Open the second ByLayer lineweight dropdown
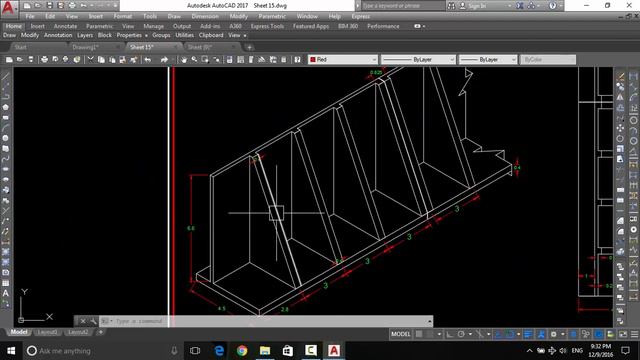The width and height of the screenshot is (640, 360). click(x=488, y=60)
